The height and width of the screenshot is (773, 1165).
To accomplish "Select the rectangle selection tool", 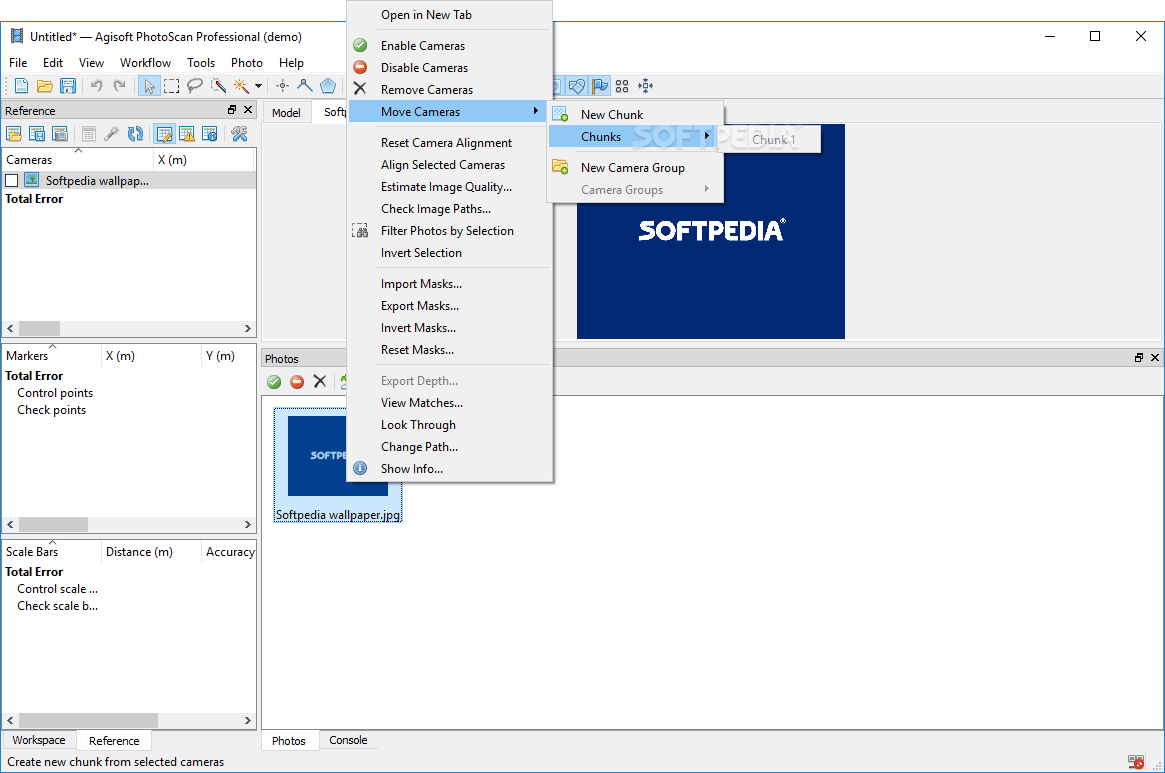I will (172, 86).
